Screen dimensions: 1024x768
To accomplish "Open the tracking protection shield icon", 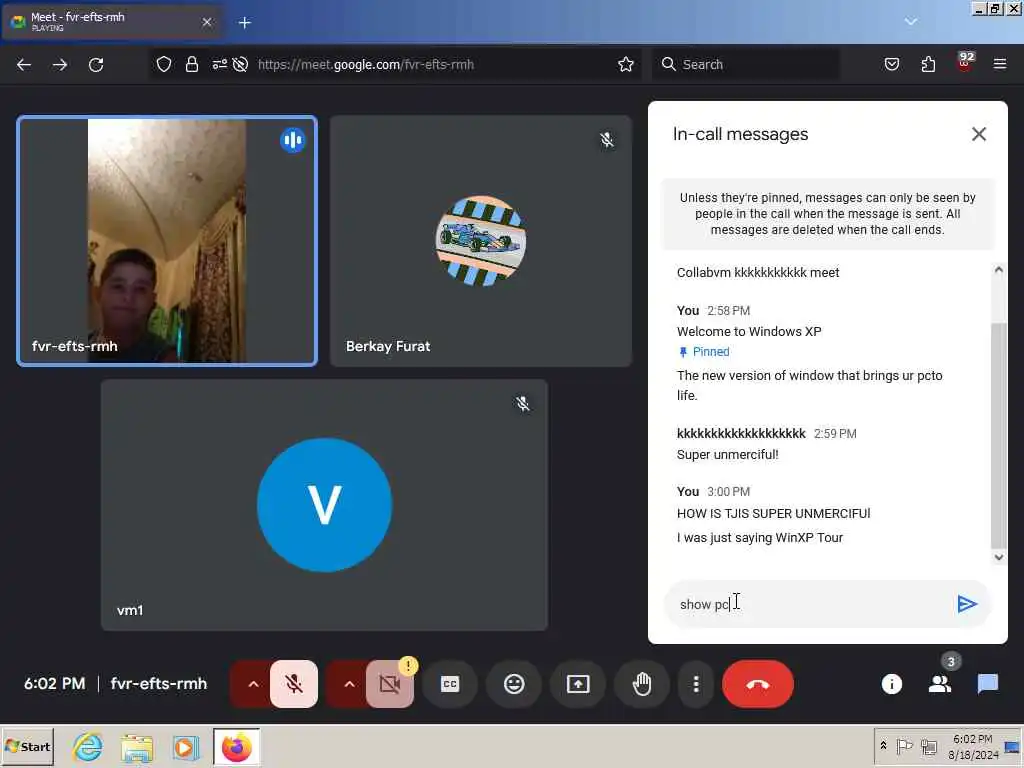I will click(x=164, y=64).
